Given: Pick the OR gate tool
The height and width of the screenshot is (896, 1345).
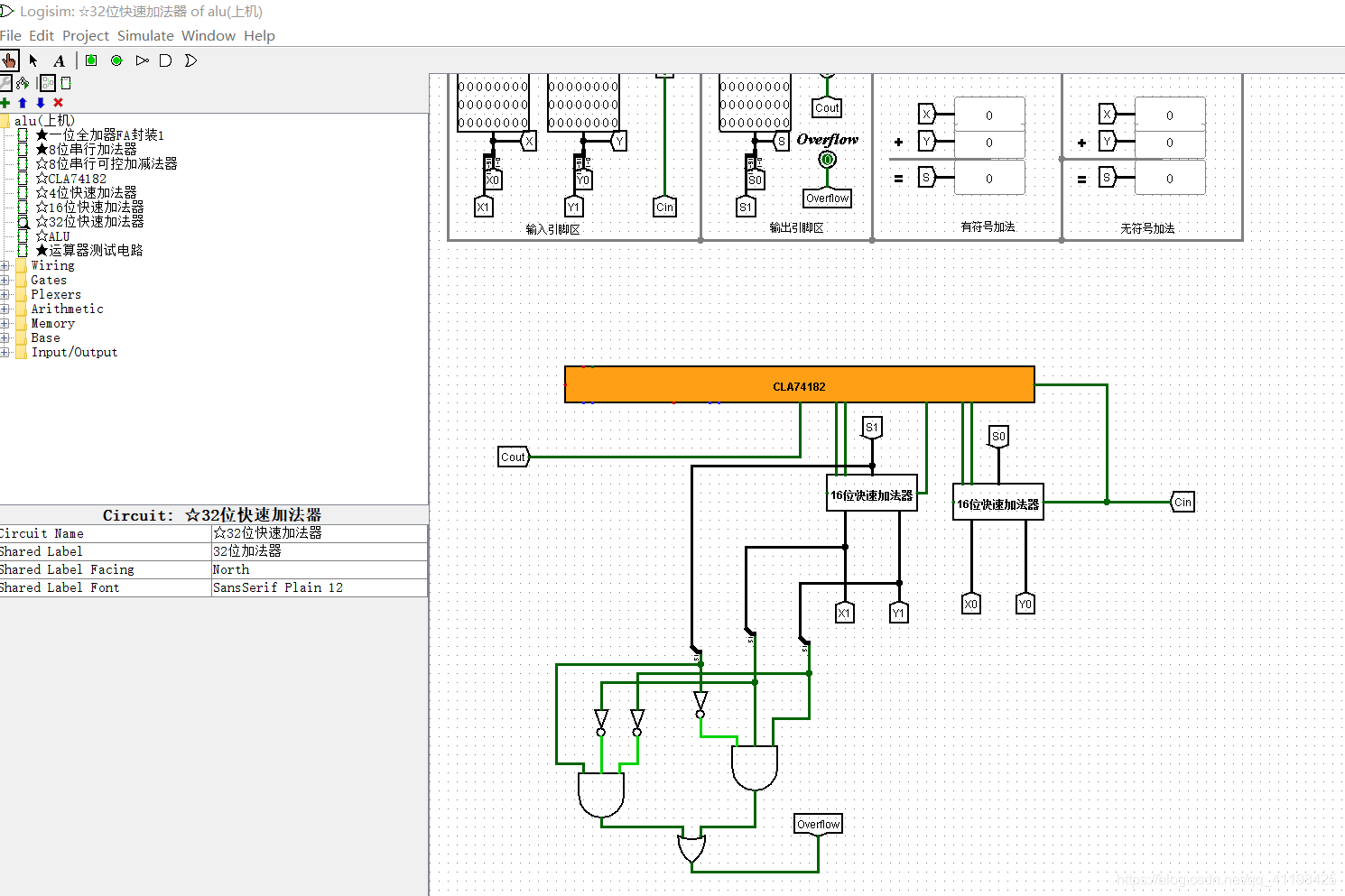Looking at the screenshot, I should pyautogui.click(x=190, y=60).
